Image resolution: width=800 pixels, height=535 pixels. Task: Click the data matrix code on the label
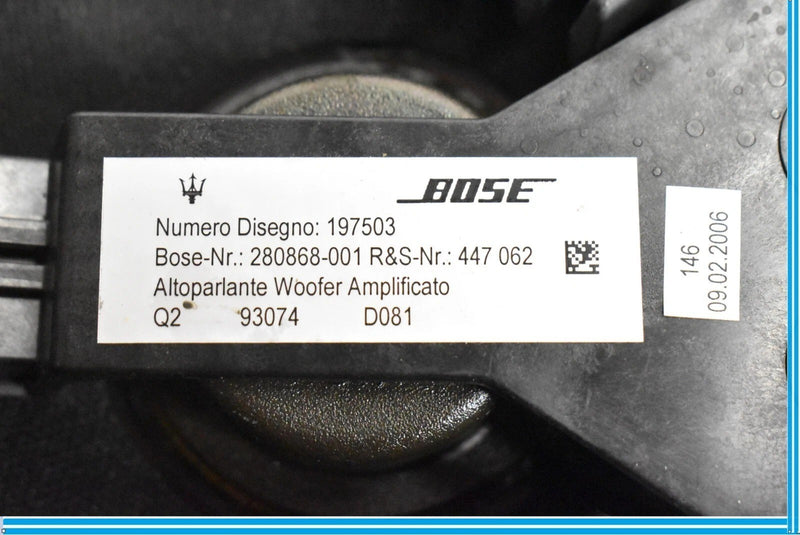click(x=582, y=257)
